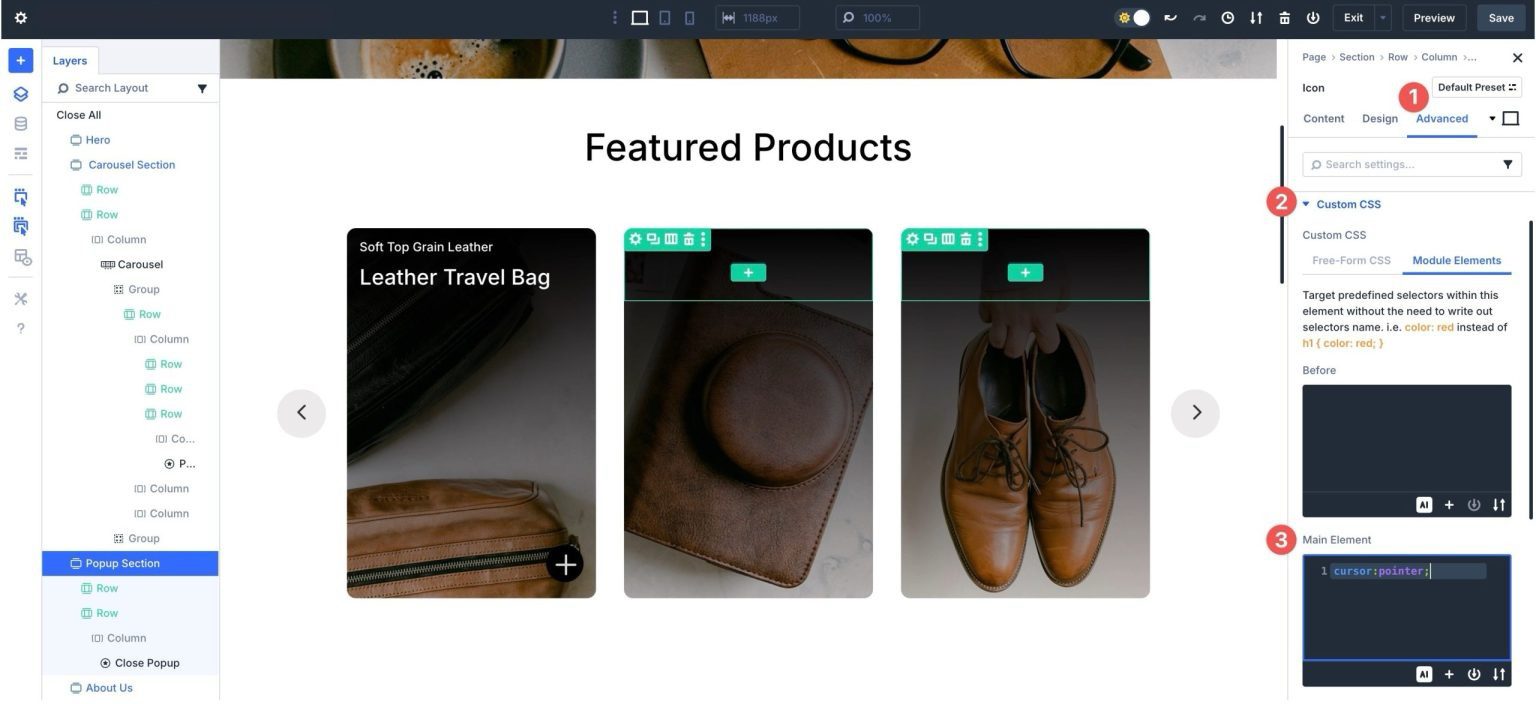1536x704 pixels.
Task: Open the Design tab in module settings
Action: click(x=1380, y=118)
